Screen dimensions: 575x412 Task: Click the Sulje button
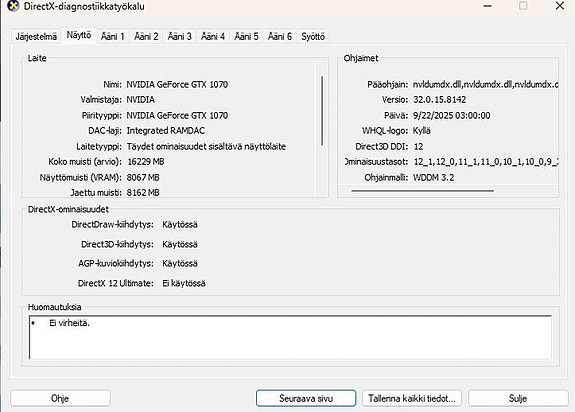tap(518, 398)
